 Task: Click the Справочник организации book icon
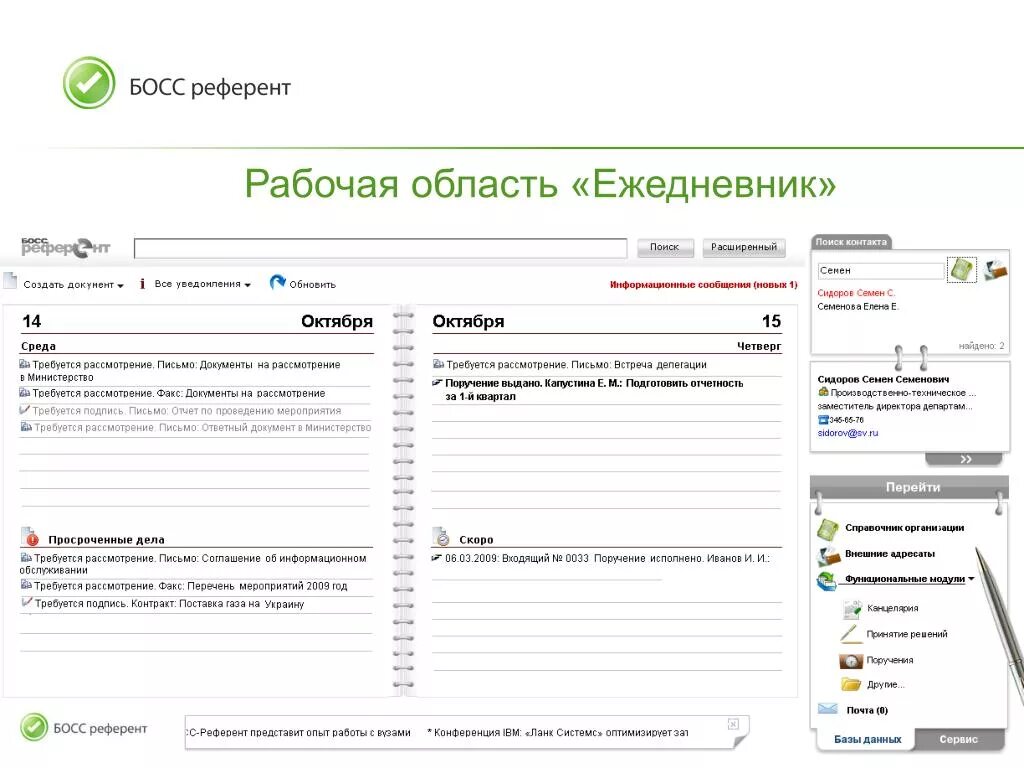coord(827,529)
